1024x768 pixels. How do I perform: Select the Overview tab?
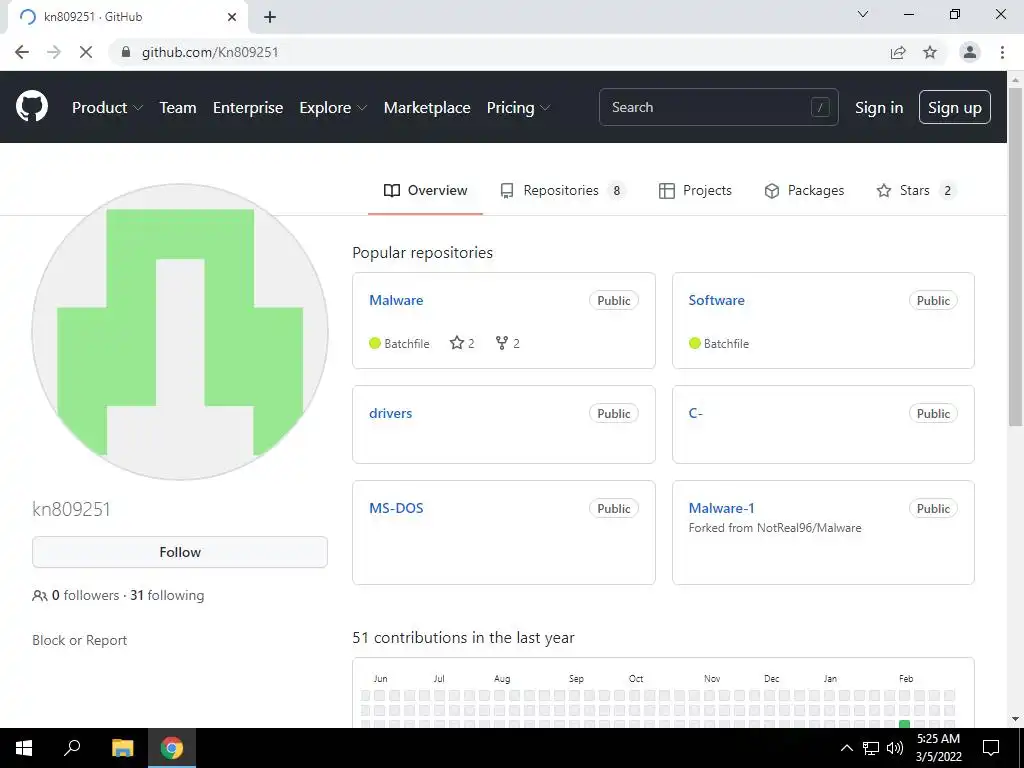[425, 190]
